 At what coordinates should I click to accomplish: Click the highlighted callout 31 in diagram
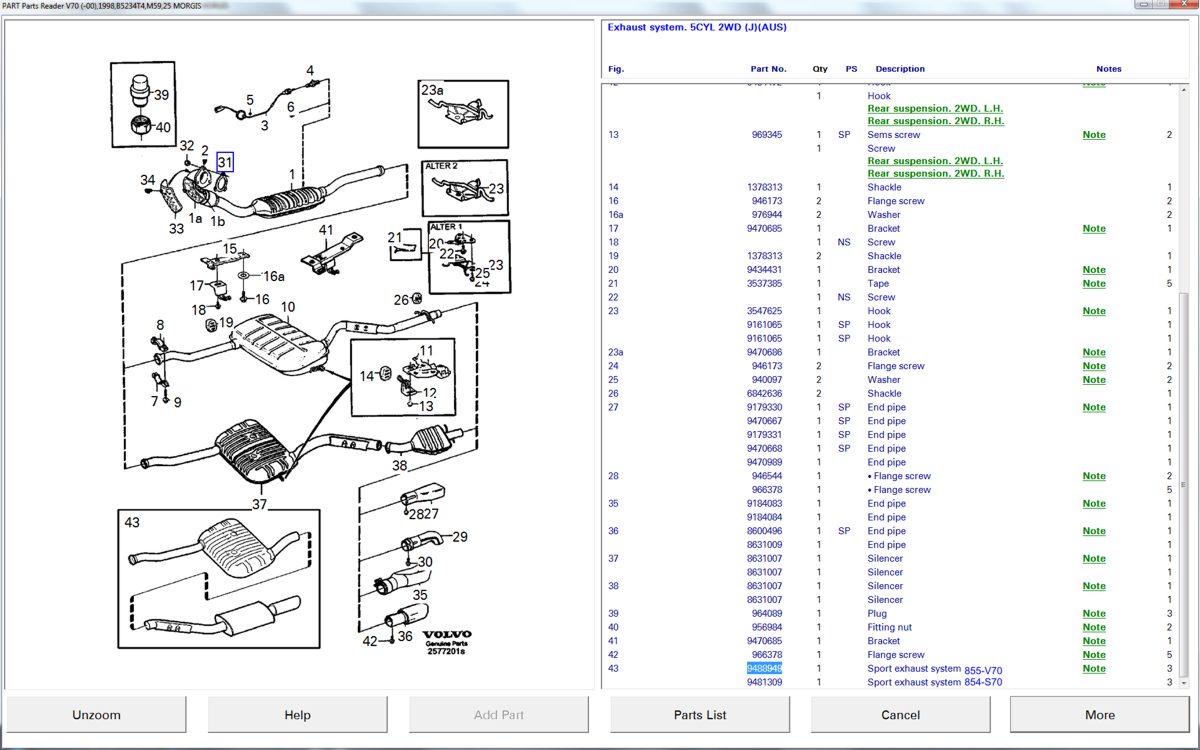[x=225, y=162]
